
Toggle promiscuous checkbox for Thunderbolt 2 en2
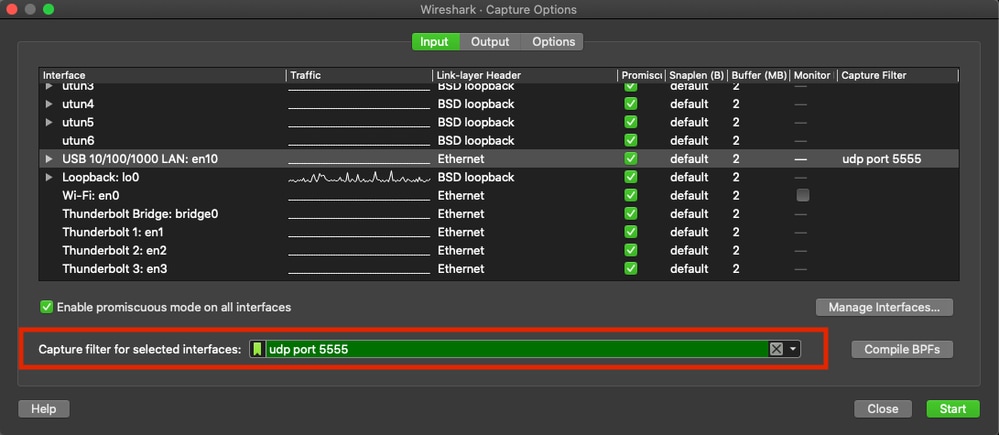(630, 250)
